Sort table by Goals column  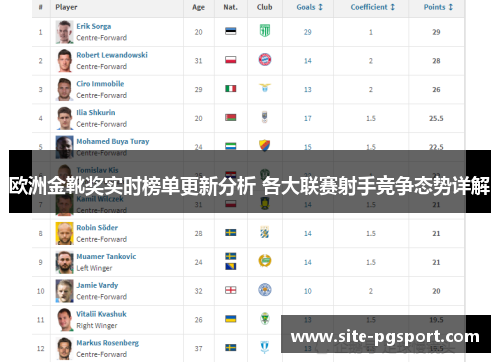pyautogui.click(x=310, y=7)
